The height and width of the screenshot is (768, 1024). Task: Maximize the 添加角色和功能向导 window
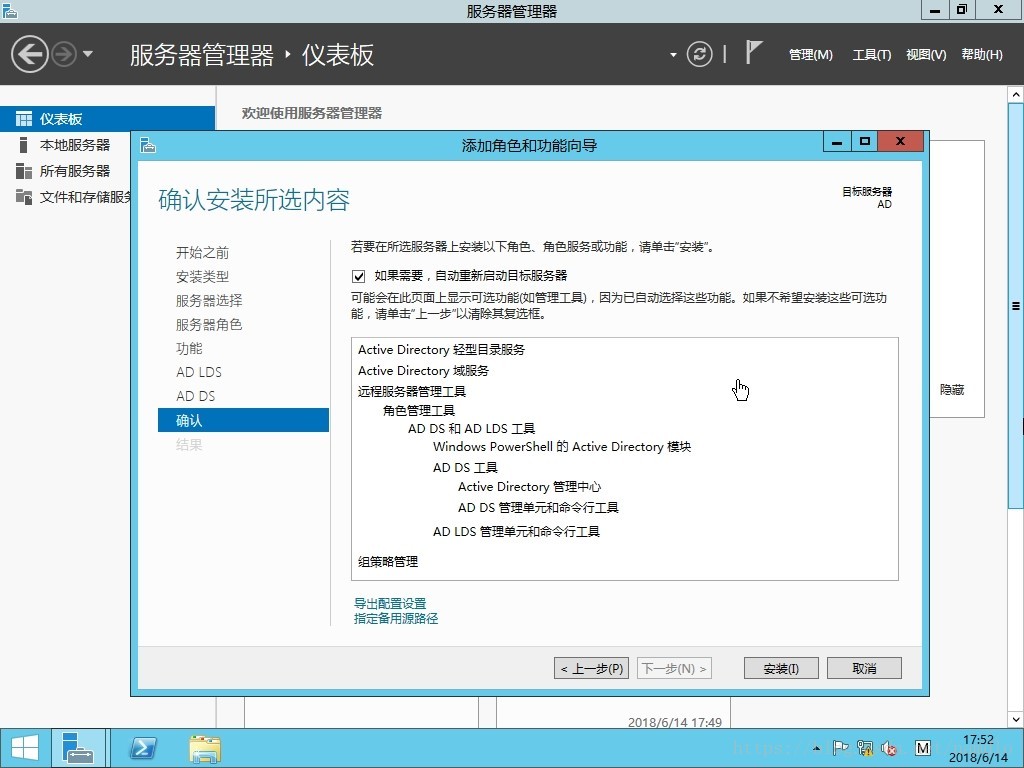865,141
